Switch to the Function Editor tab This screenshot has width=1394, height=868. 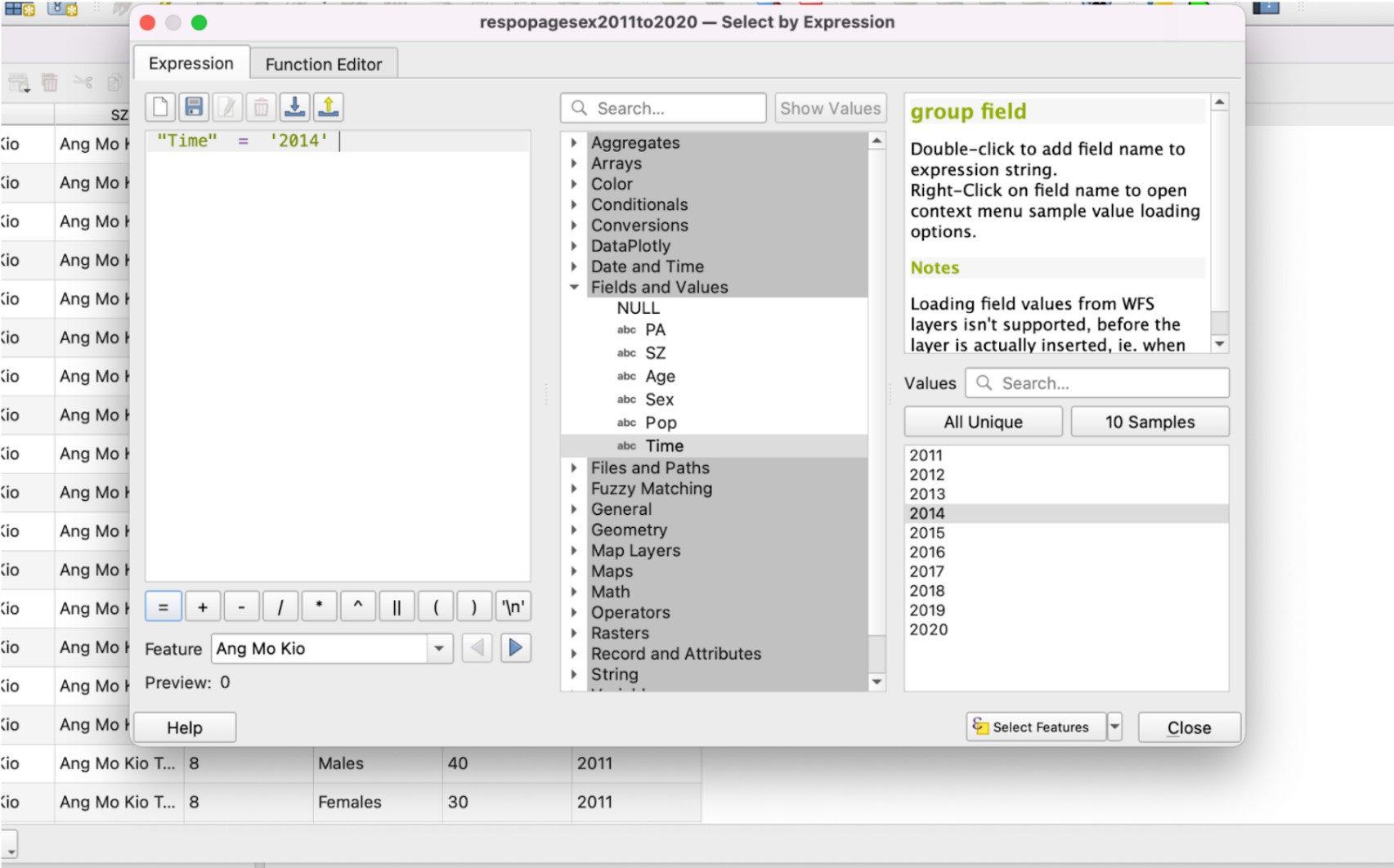click(x=323, y=64)
